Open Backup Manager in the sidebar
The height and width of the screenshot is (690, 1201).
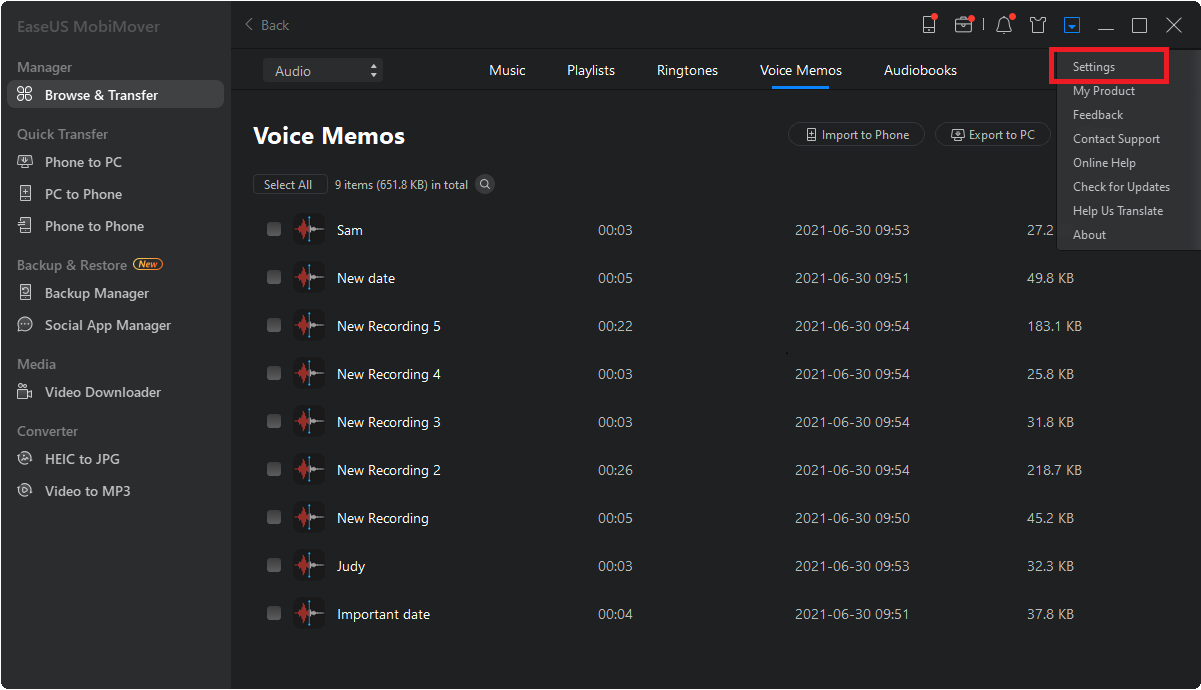96,293
